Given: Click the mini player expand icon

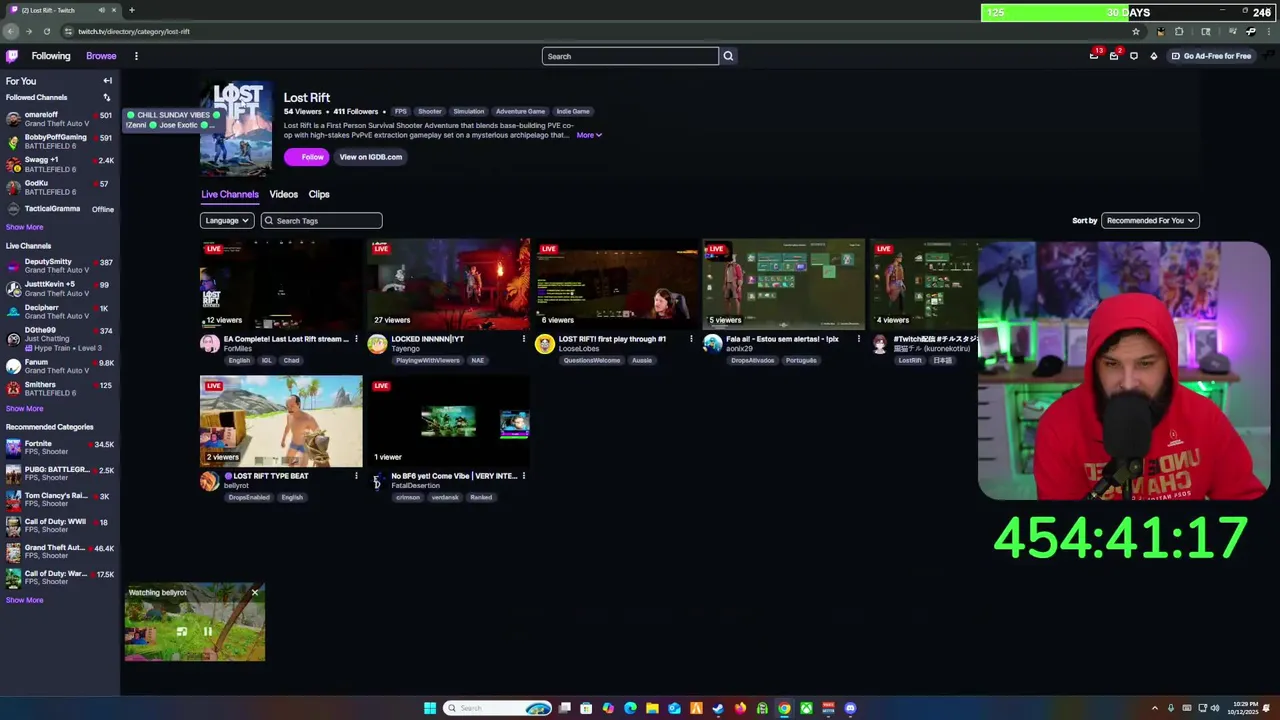Looking at the screenshot, I should (x=182, y=631).
